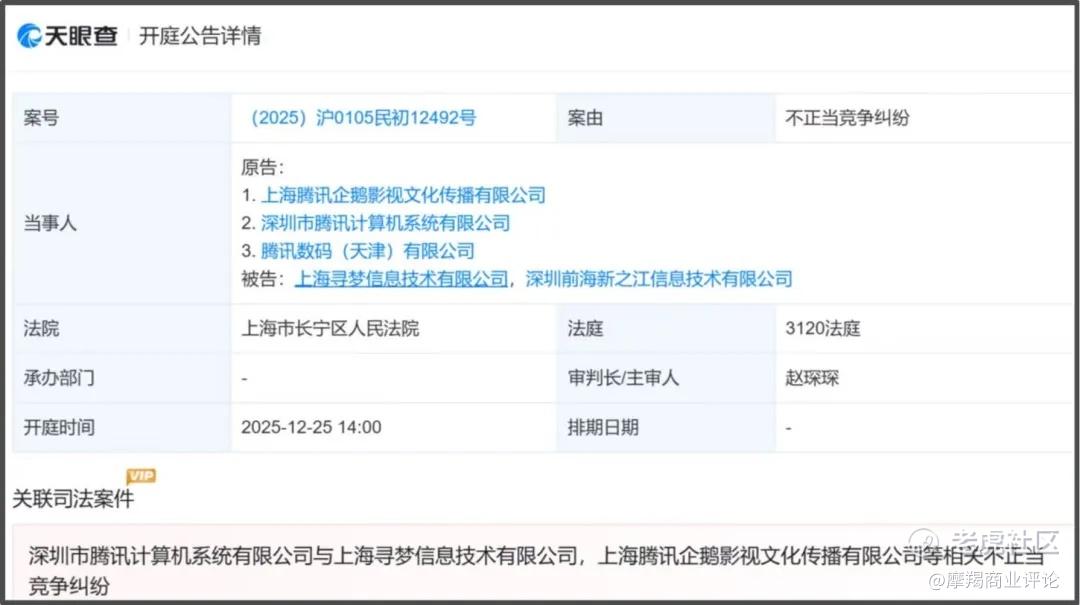Viewport: 1080px width, 605px height.
Task: Click the VIP badge above 关联司法案件
Action: click(141, 475)
